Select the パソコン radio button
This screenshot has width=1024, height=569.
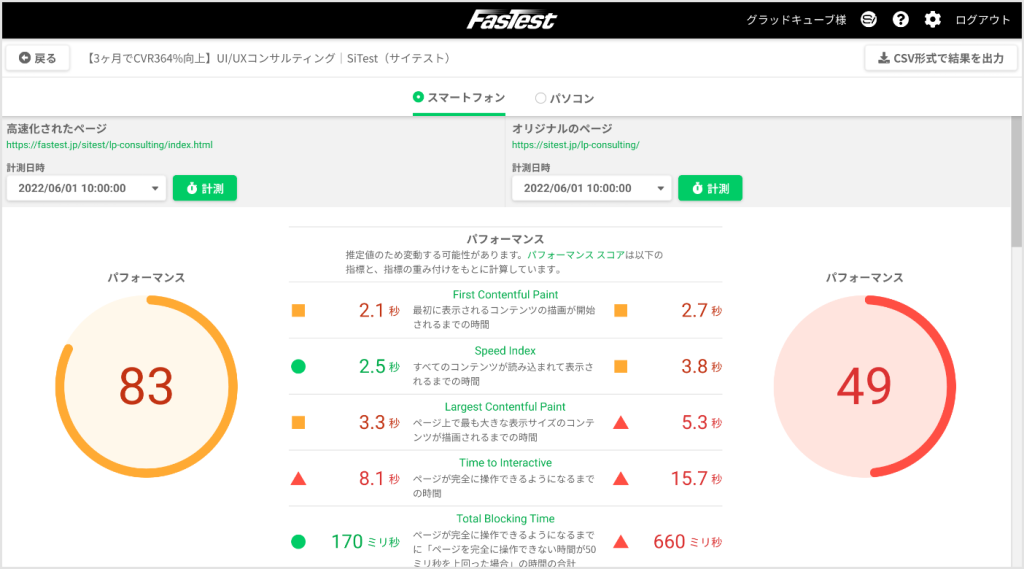click(540, 98)
